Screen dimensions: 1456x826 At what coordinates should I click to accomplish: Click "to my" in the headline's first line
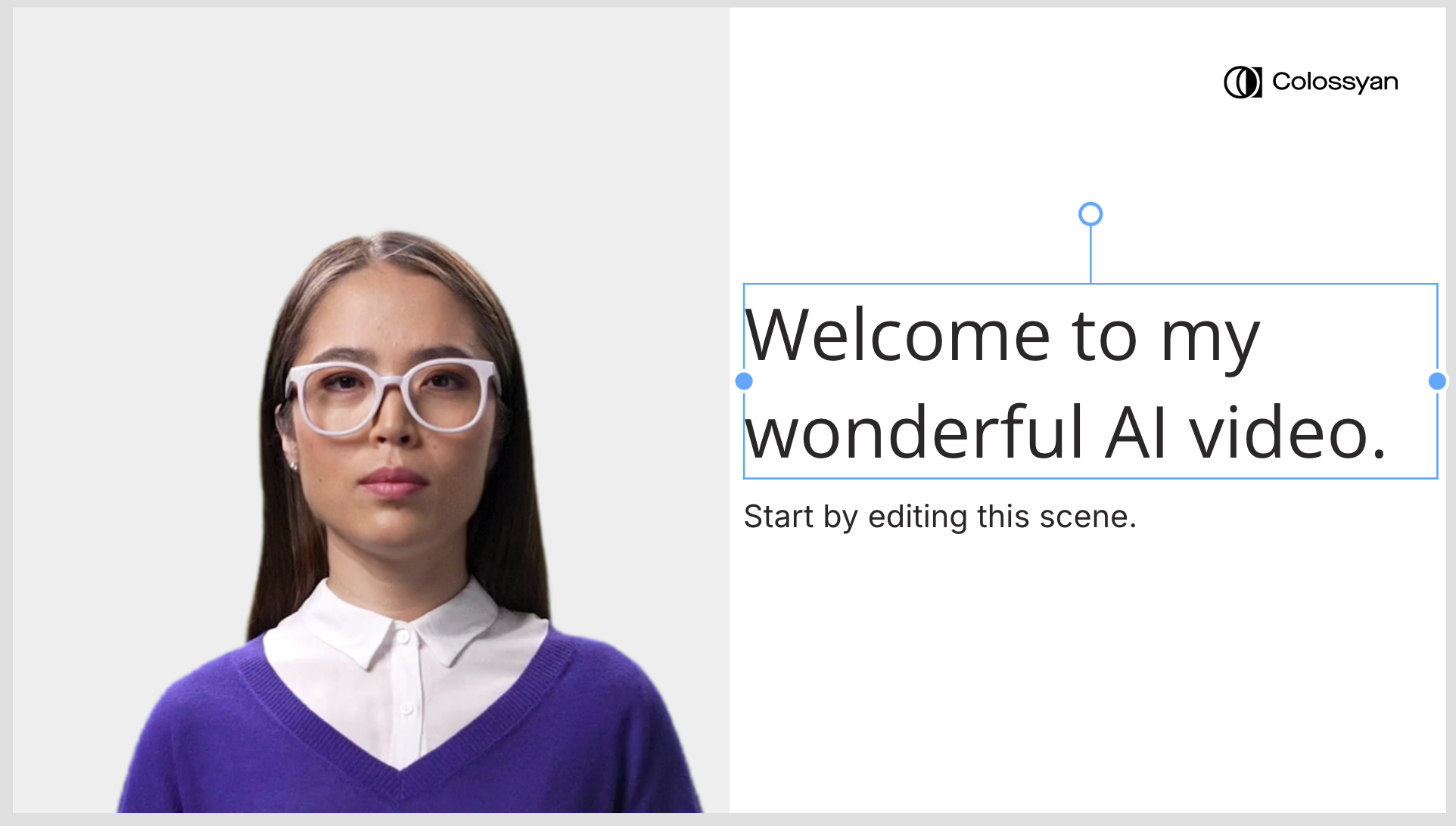click(x=1165, y=337)
